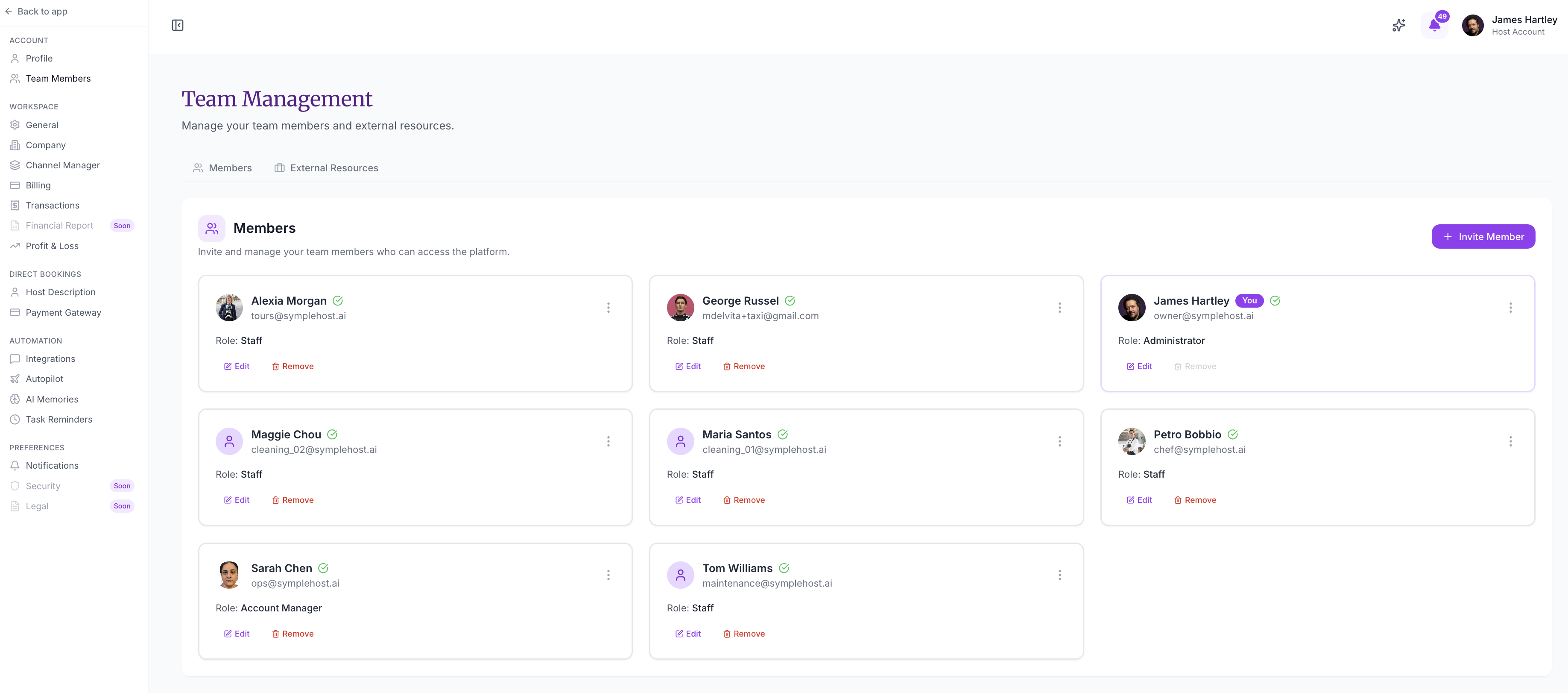Edit Sarah Chen member
This screenshot has width=1568, height=693.
point(237,634)
